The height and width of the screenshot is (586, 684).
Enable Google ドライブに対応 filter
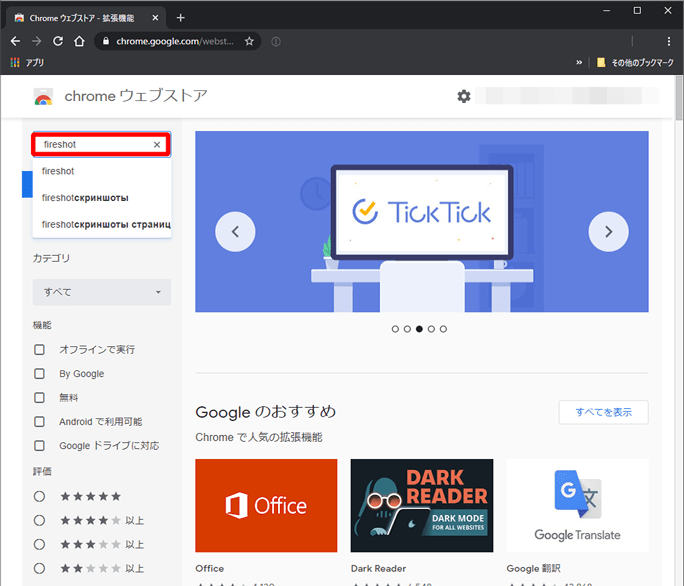pos(39,445)
